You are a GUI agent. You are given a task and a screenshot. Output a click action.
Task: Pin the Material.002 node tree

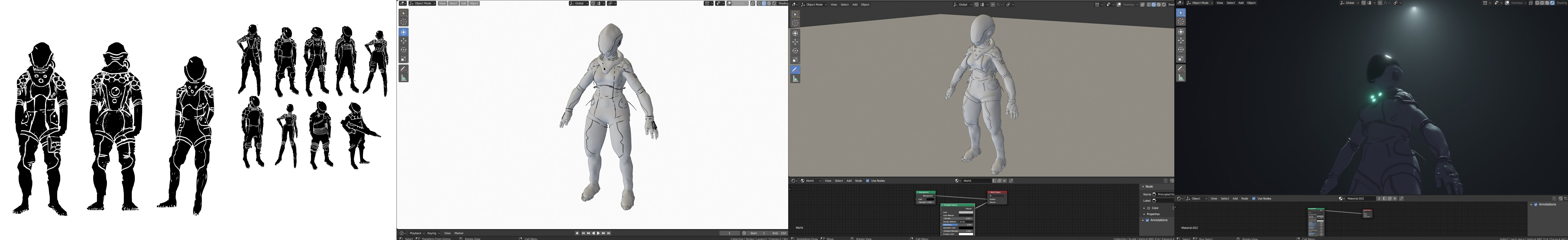click(x=1402, y=199)
